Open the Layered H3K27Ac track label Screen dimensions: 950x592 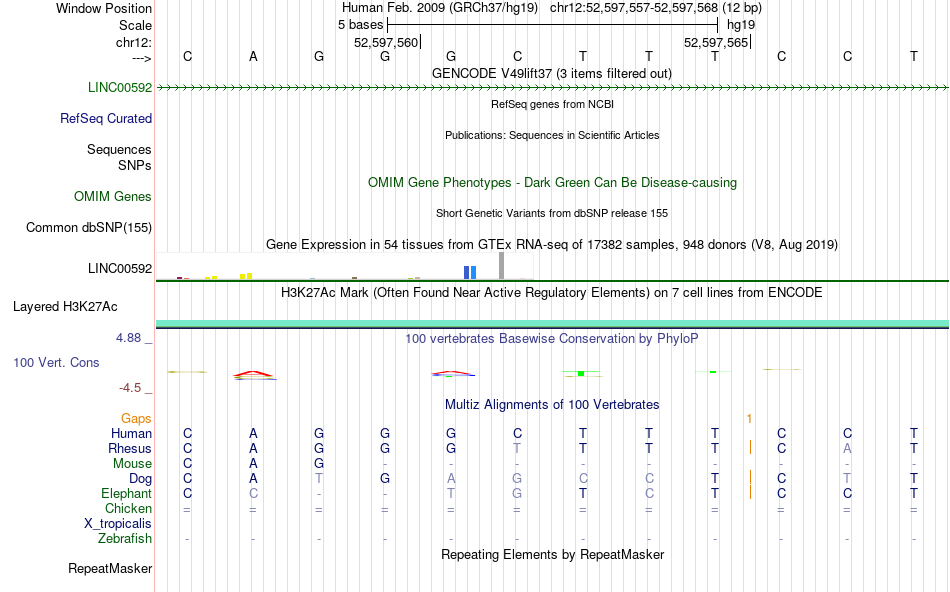65,307
